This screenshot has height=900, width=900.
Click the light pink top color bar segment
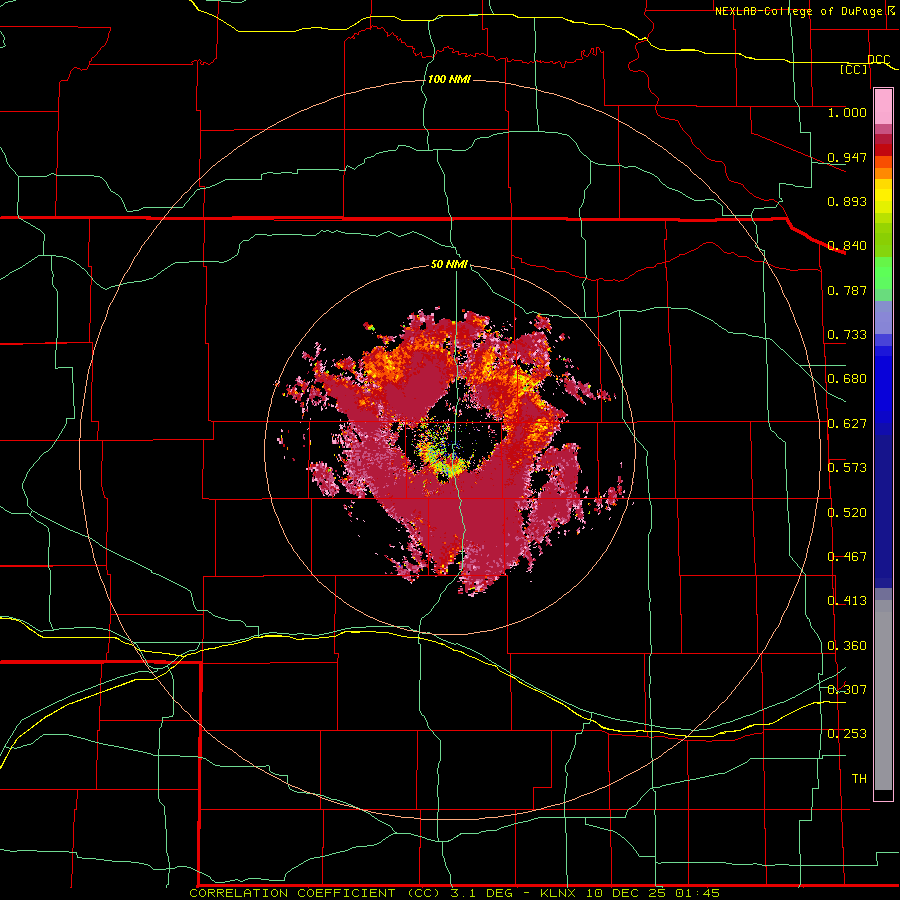(x=883, y=107)
